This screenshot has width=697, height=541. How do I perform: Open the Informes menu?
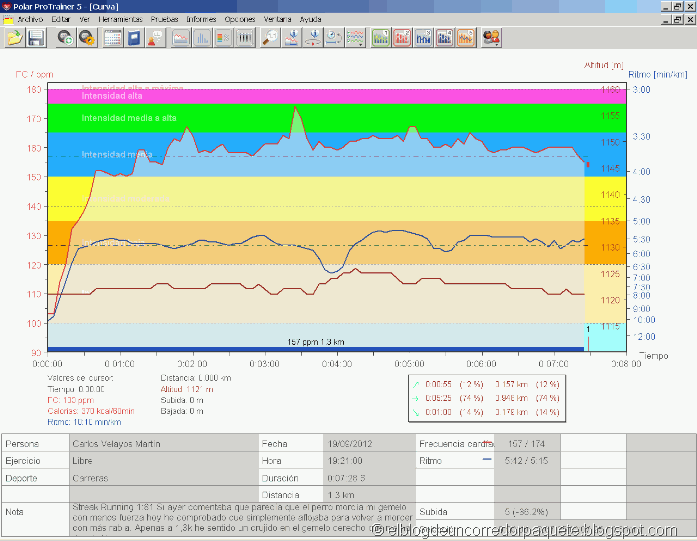coord(201,20)
